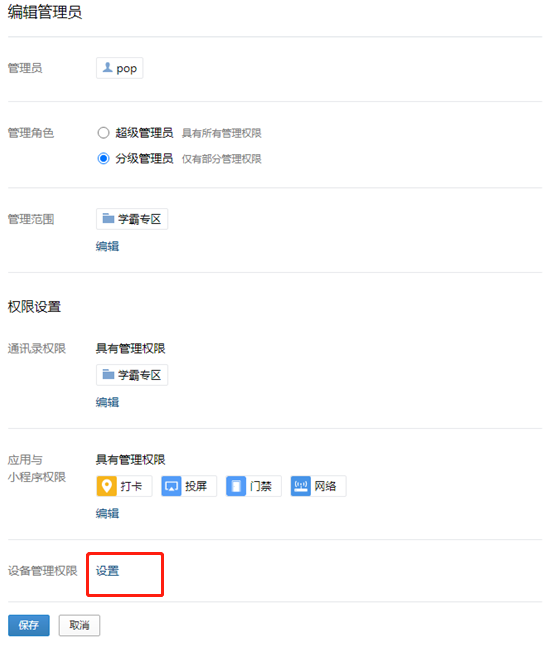The image size is (547, 646).
Task: Click the 门禁 access control icon
Action: [236, 486]
